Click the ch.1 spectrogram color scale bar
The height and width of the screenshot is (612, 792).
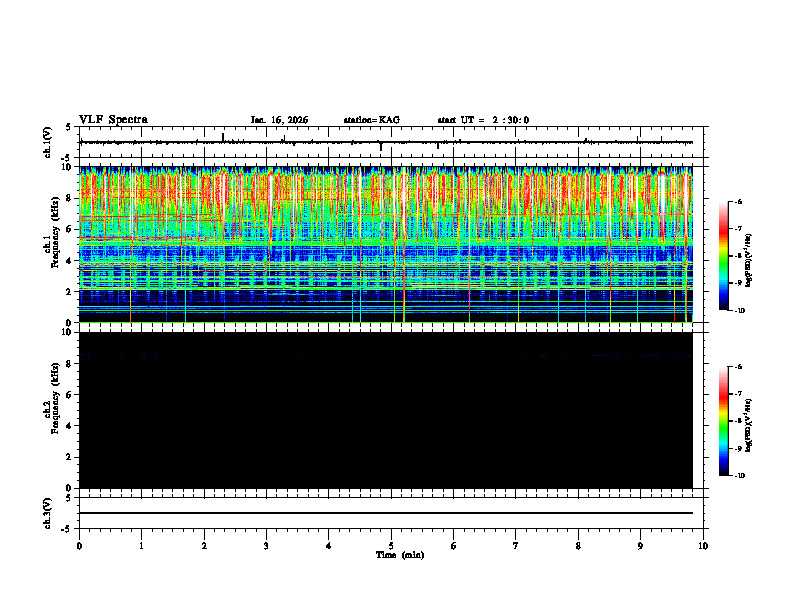[x=724, y=256]
